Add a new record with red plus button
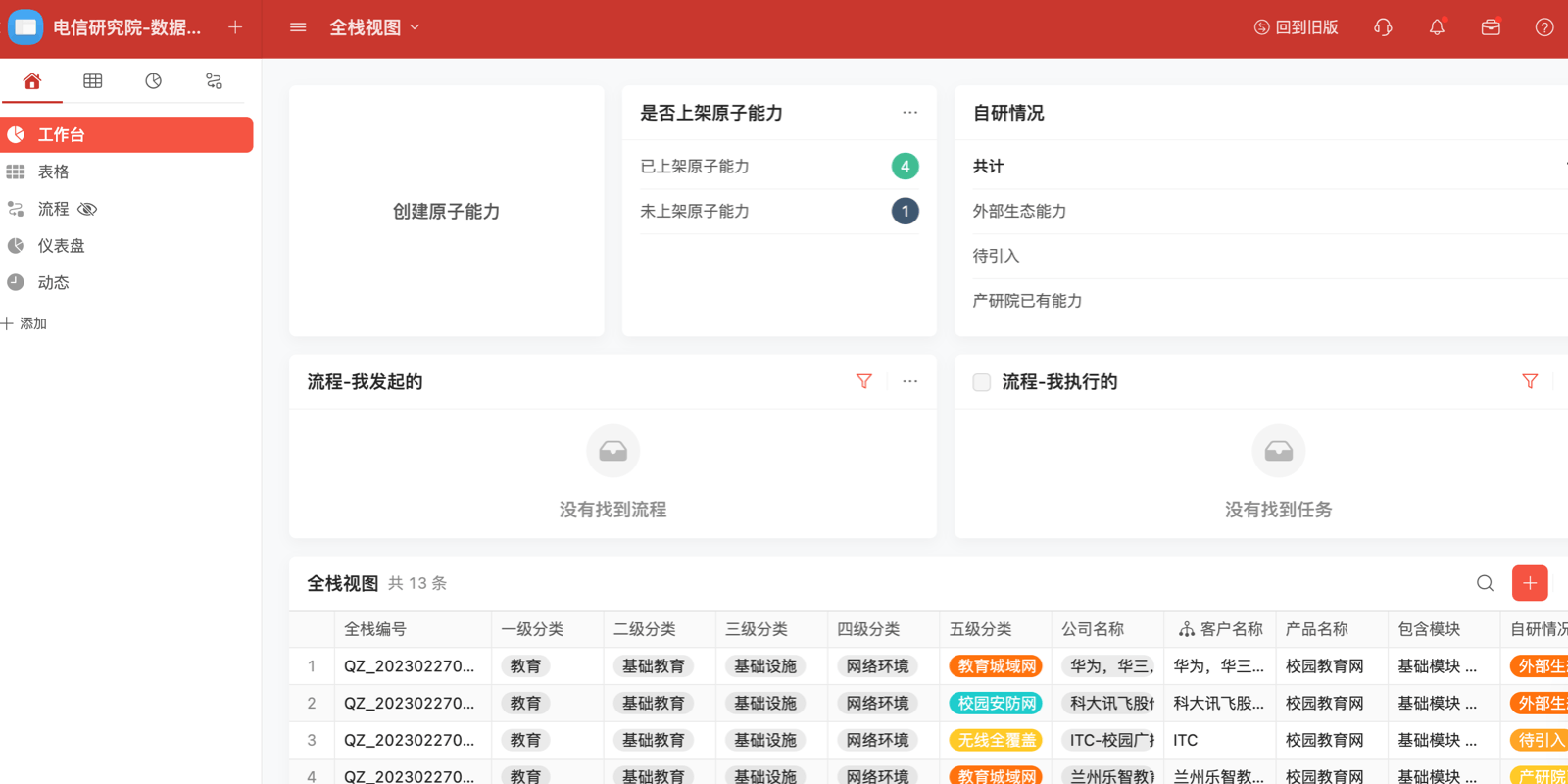Screen dimensions: 1568x784 1529,583
